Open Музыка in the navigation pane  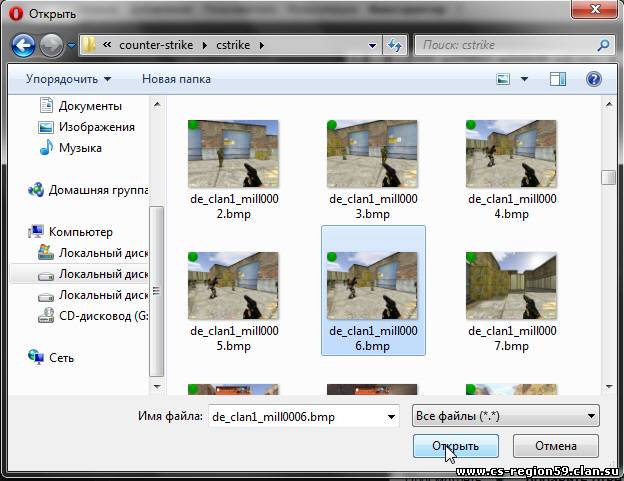coord(80,148)
